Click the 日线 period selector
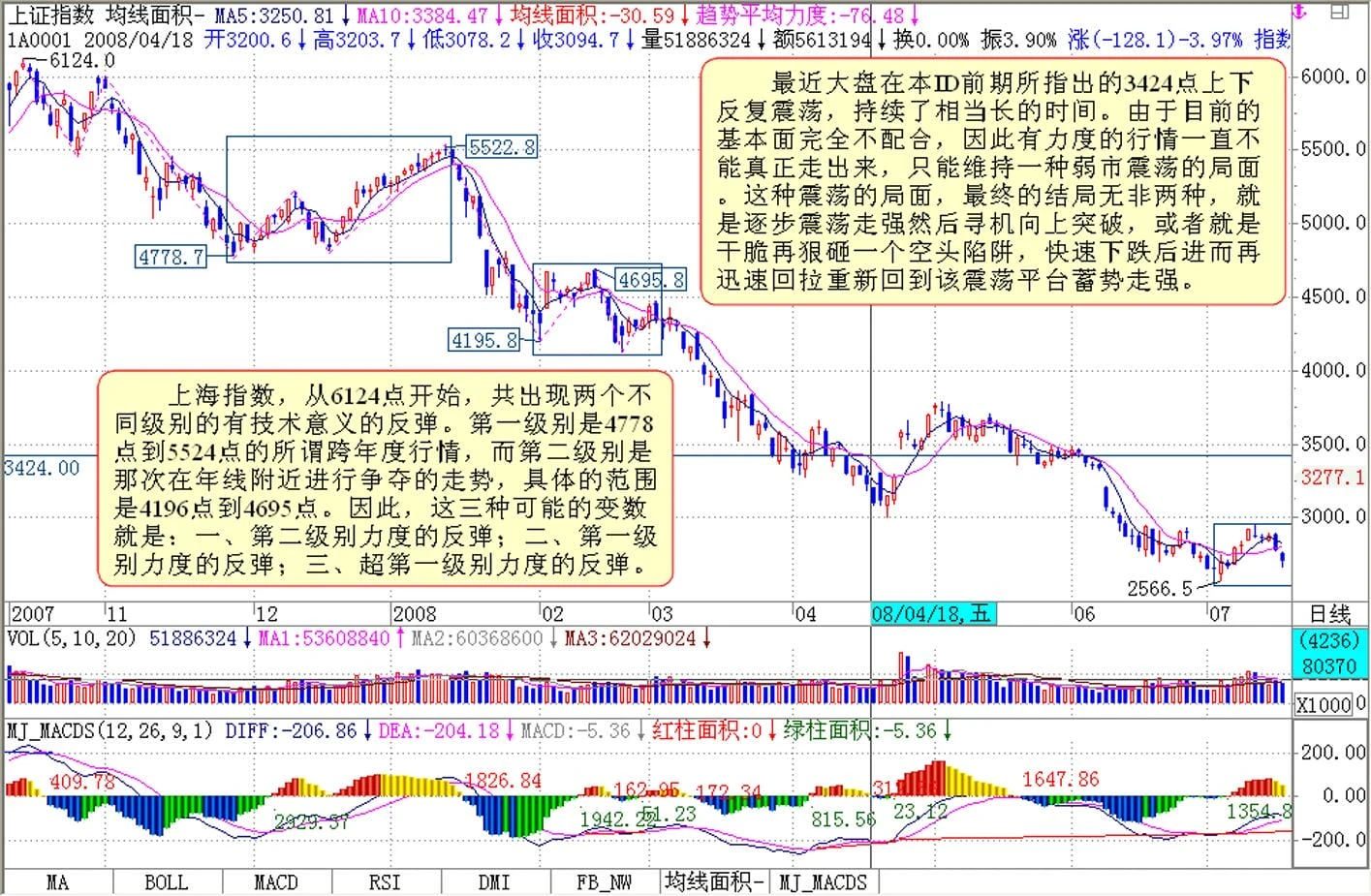This screenshot has height=896, width=1371. 1329,614
